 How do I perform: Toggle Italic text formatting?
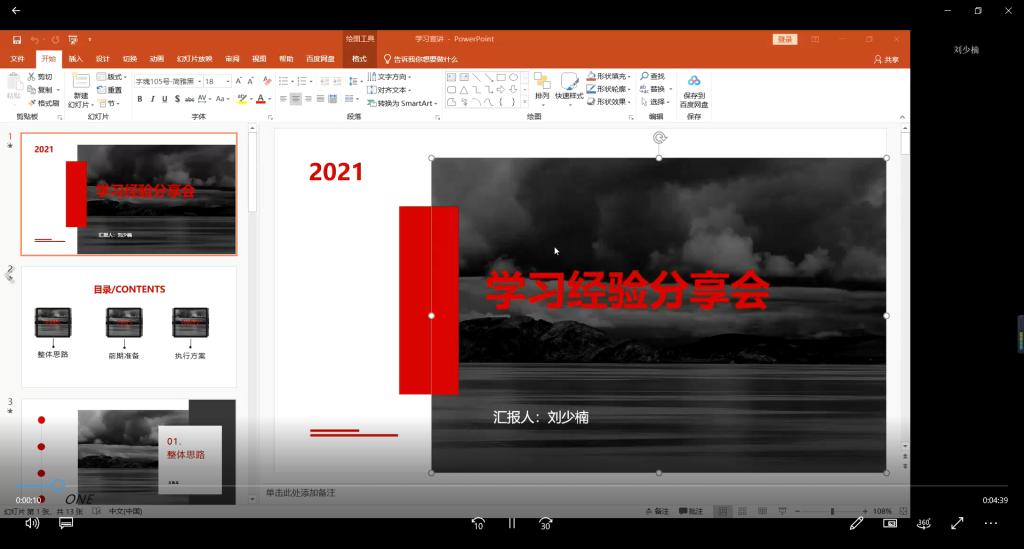tap(152, 99)
